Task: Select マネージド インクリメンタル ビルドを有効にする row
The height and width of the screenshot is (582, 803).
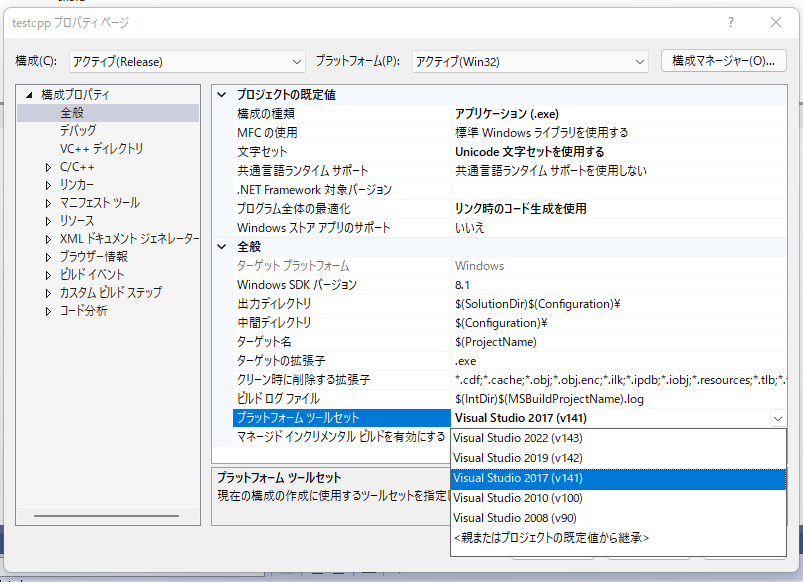Action: pos(342,436)
